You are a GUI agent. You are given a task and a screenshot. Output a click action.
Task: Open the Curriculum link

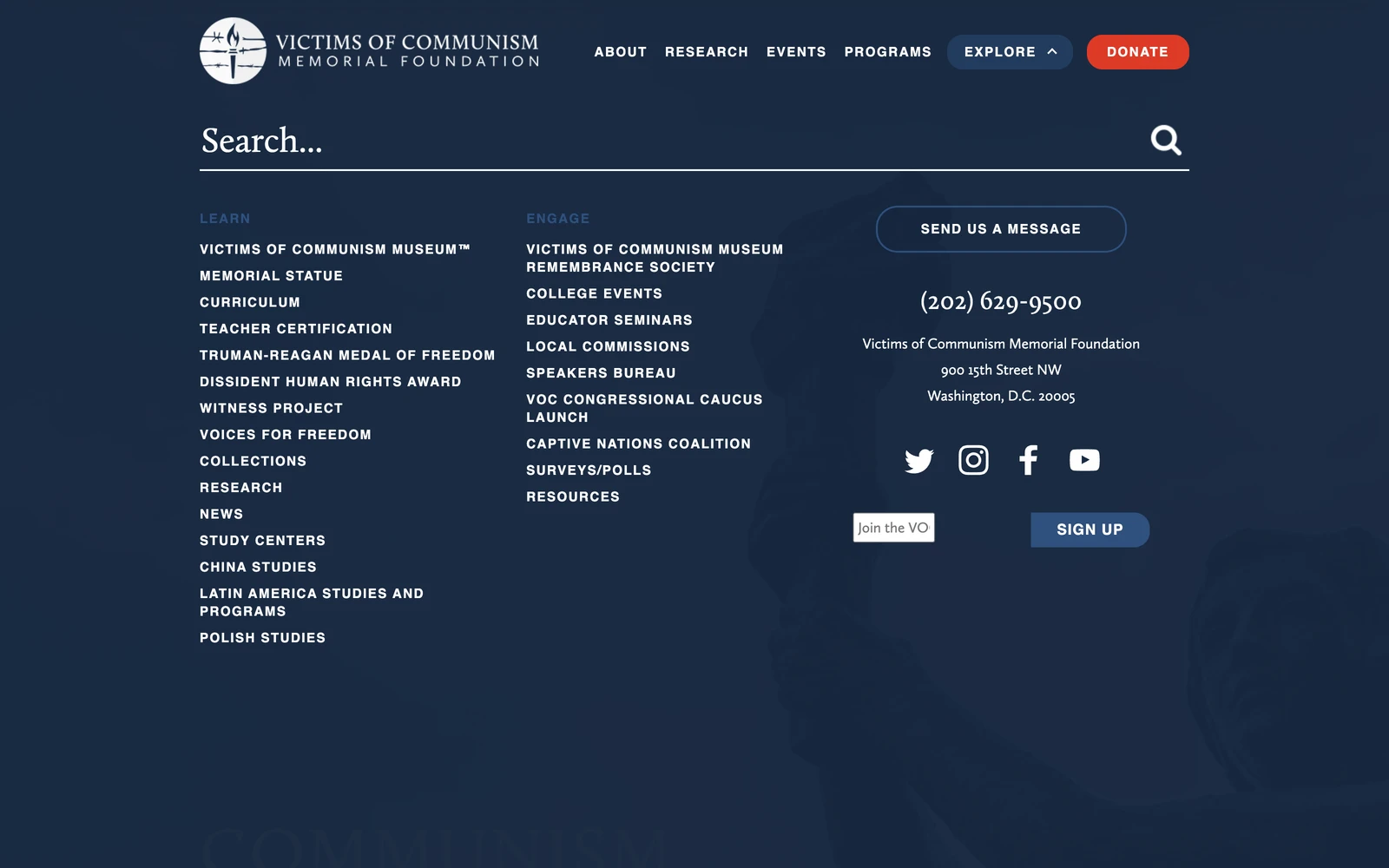coord(250,302)
